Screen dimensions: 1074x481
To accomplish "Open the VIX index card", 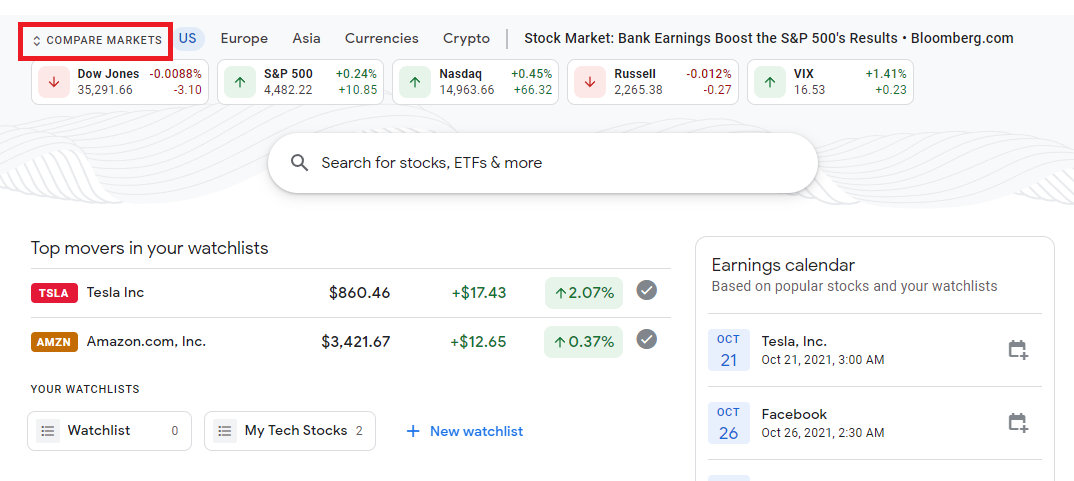I will [x=830, y=82].
